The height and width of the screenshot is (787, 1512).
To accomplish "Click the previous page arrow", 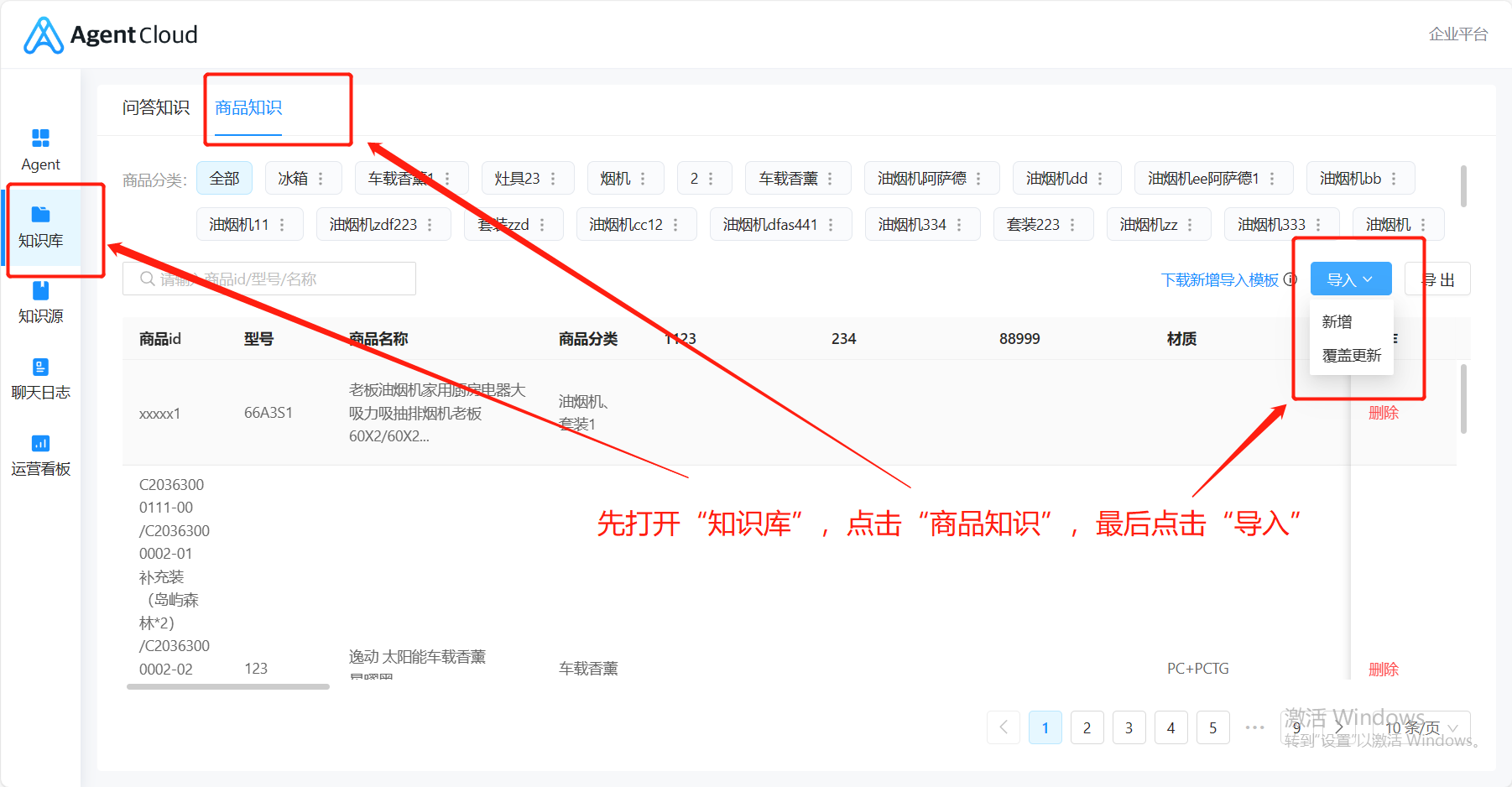I will pyautogui.click(x=1004, y=727).
